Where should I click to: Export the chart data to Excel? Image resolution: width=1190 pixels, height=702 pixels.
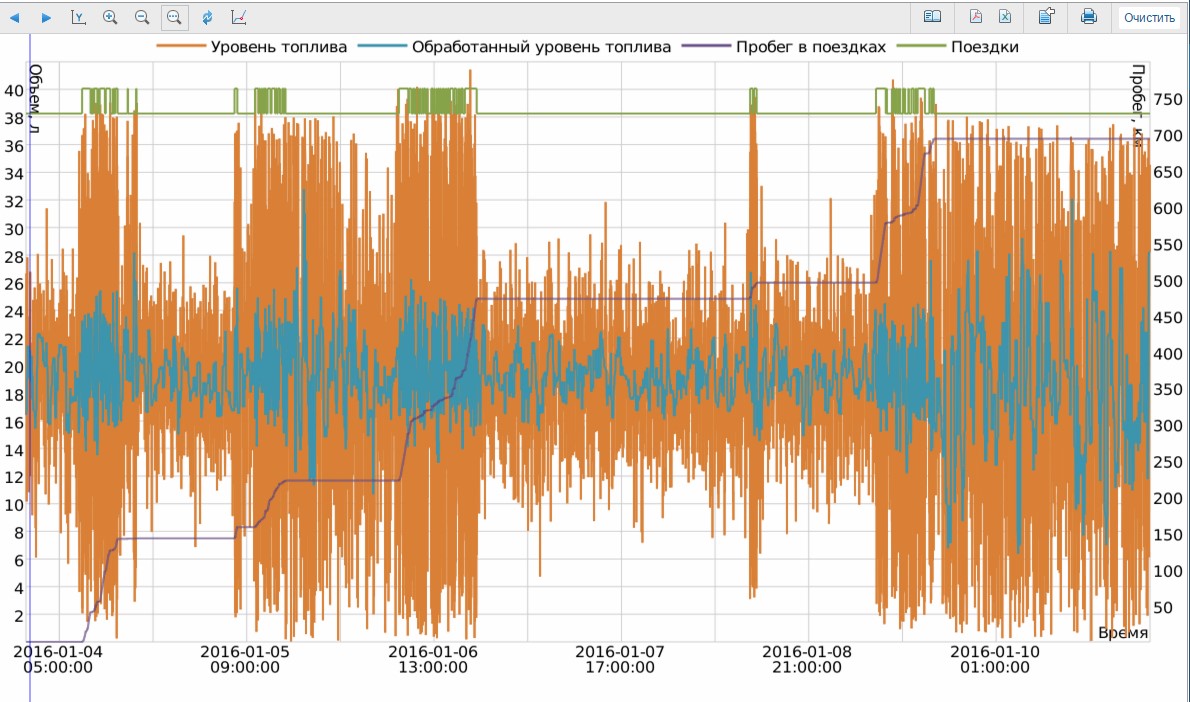point(1005,17)
